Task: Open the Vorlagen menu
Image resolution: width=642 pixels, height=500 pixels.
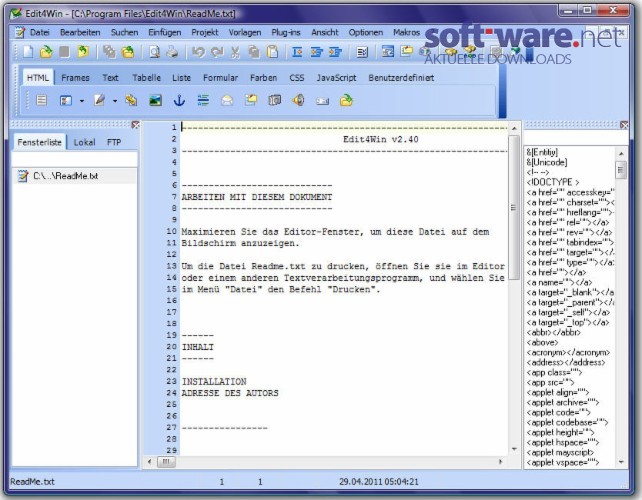Action: click(x=245, y=32)
